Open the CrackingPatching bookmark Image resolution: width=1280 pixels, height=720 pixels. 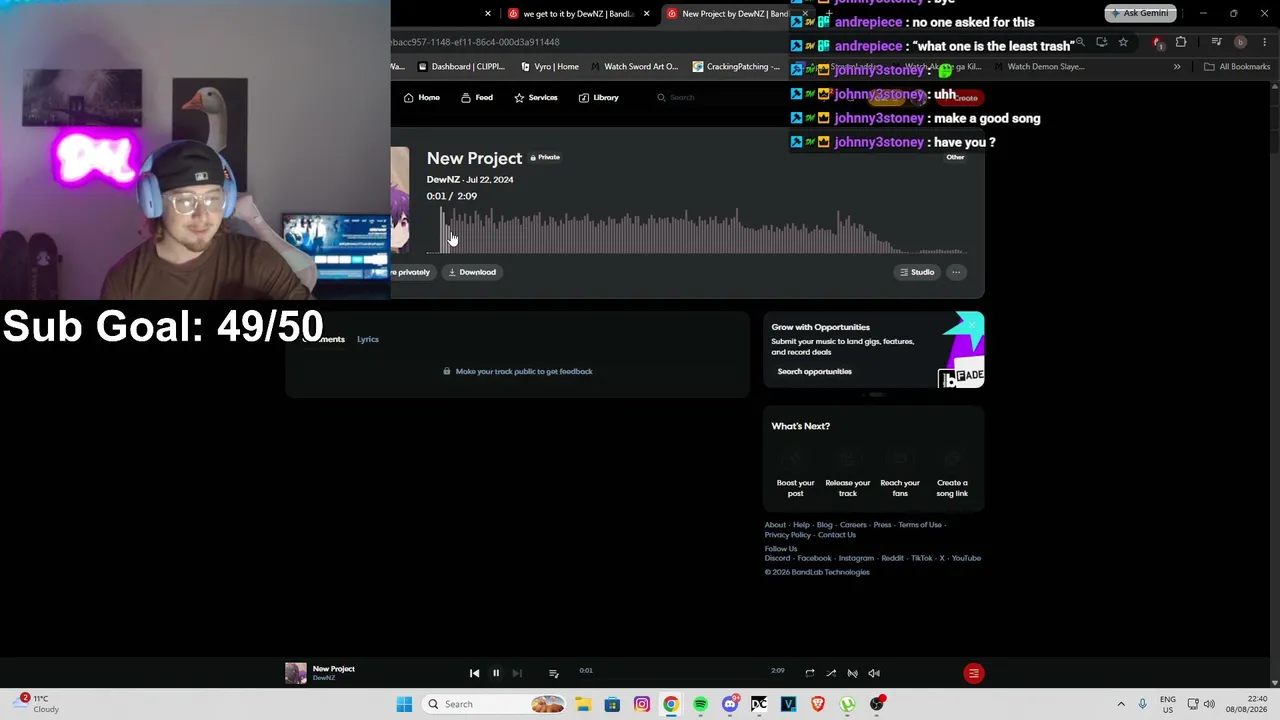point(736,67)
